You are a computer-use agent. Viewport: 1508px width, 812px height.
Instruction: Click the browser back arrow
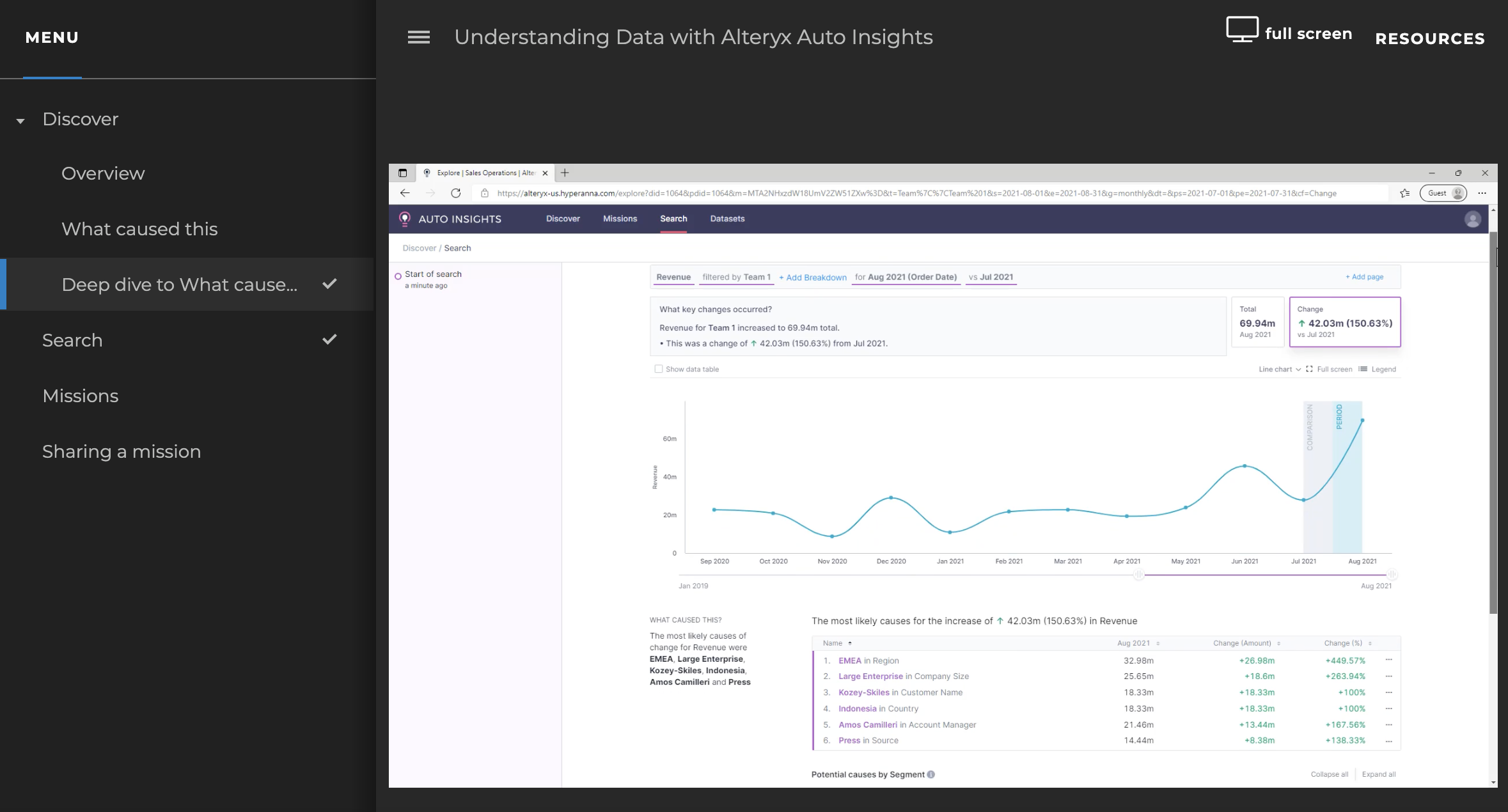pyautogui.click(x=405, y=193)
